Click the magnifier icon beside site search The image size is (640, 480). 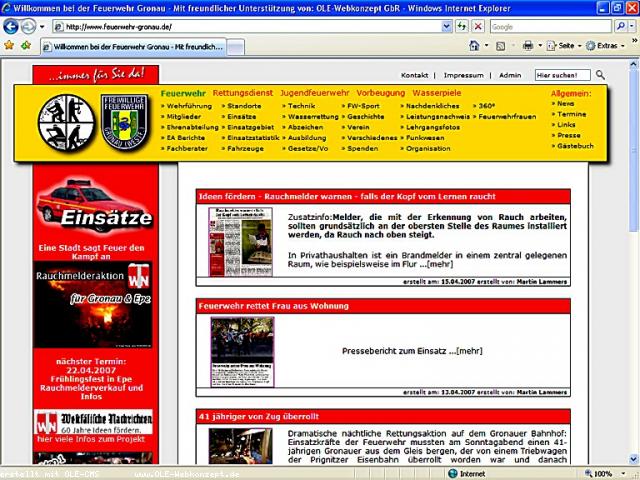point(601,75)
